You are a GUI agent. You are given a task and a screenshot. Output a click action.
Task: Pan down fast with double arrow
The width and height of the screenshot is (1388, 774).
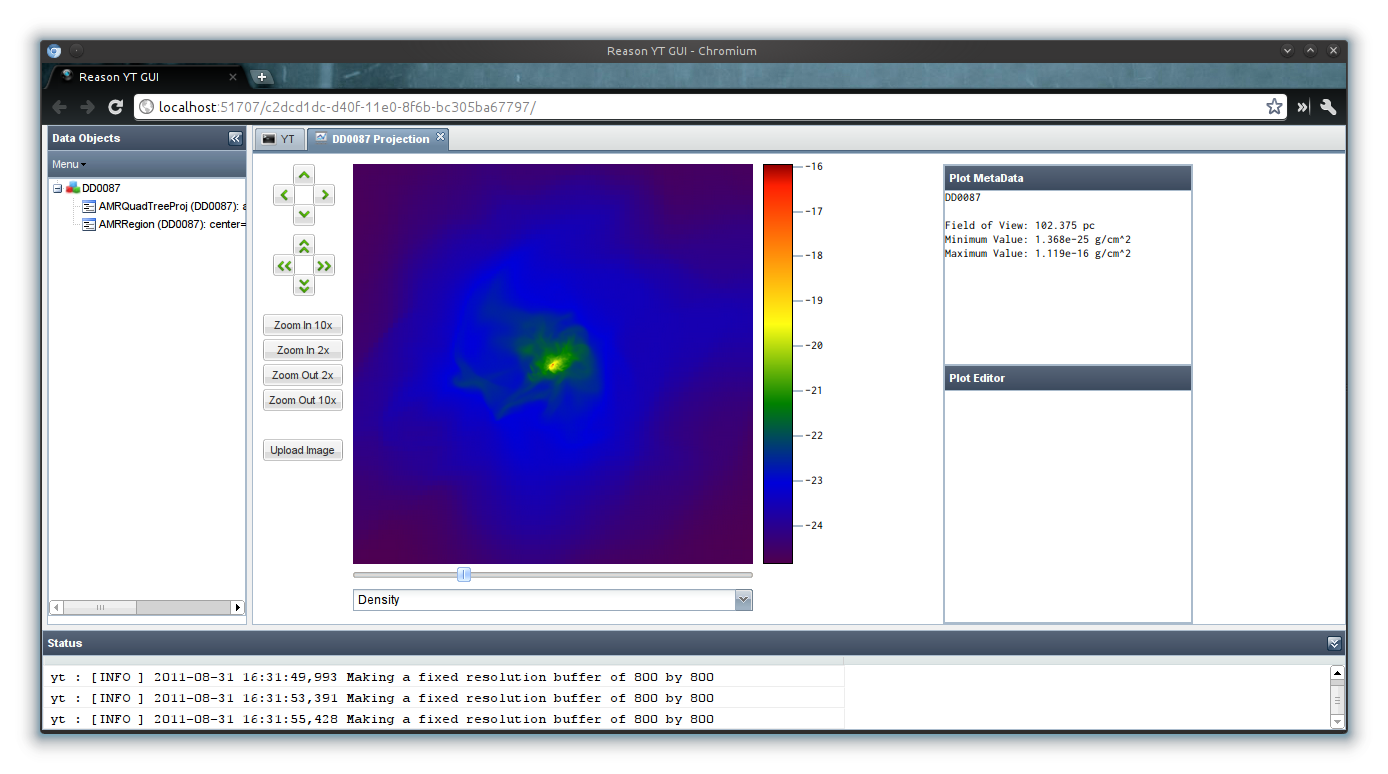(304, 285)
